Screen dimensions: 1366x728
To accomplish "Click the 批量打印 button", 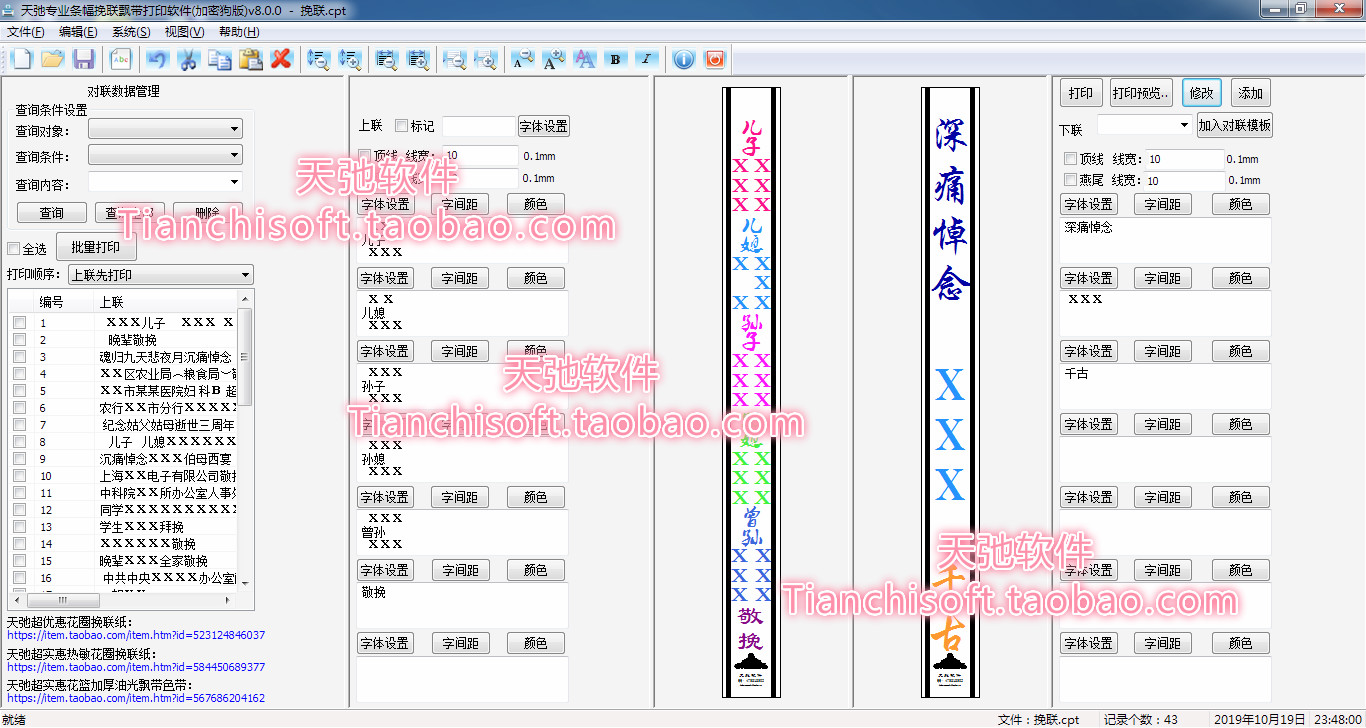I will tap(96, 247).
